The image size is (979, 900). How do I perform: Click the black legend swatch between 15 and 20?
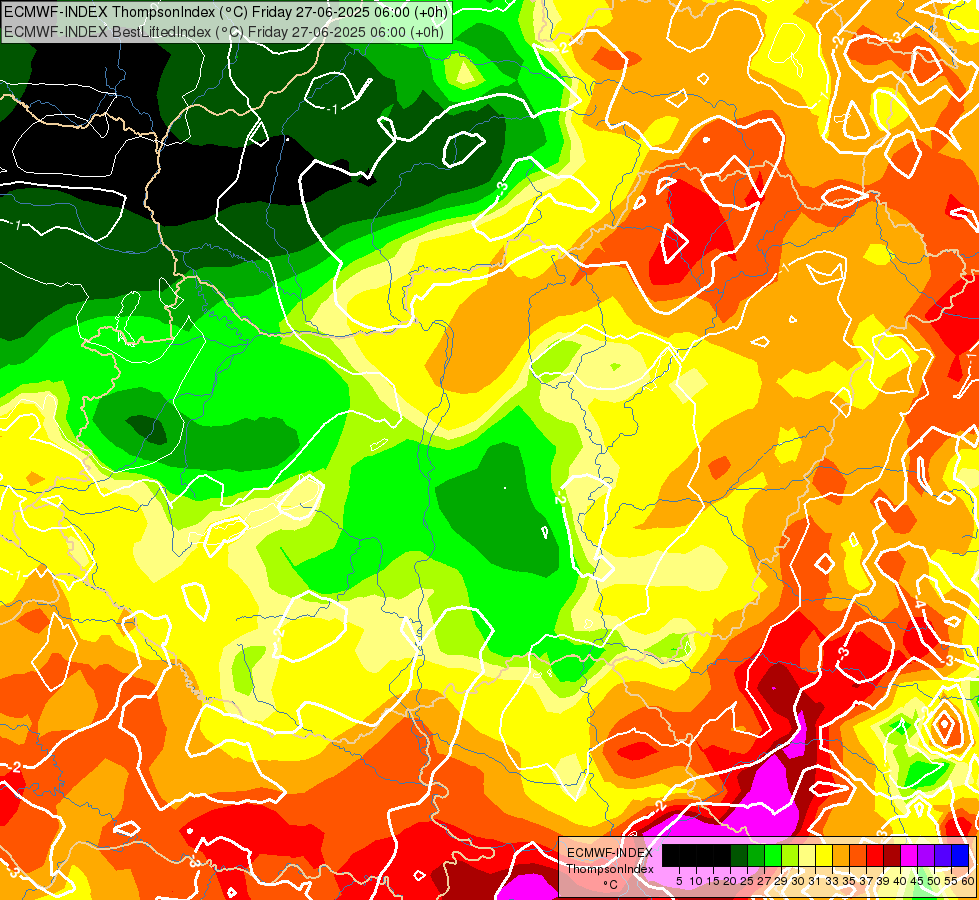click(x=722, y=855)
